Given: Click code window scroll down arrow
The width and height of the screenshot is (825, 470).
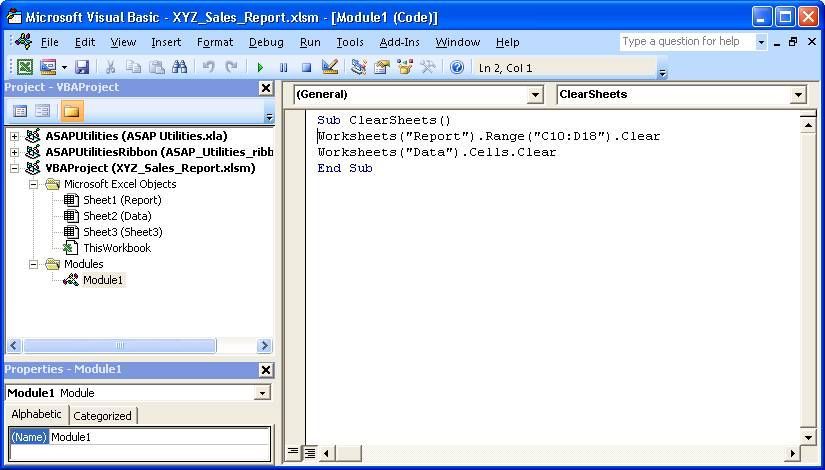Looking at the screenshot, I should click(x=808, y=436).
